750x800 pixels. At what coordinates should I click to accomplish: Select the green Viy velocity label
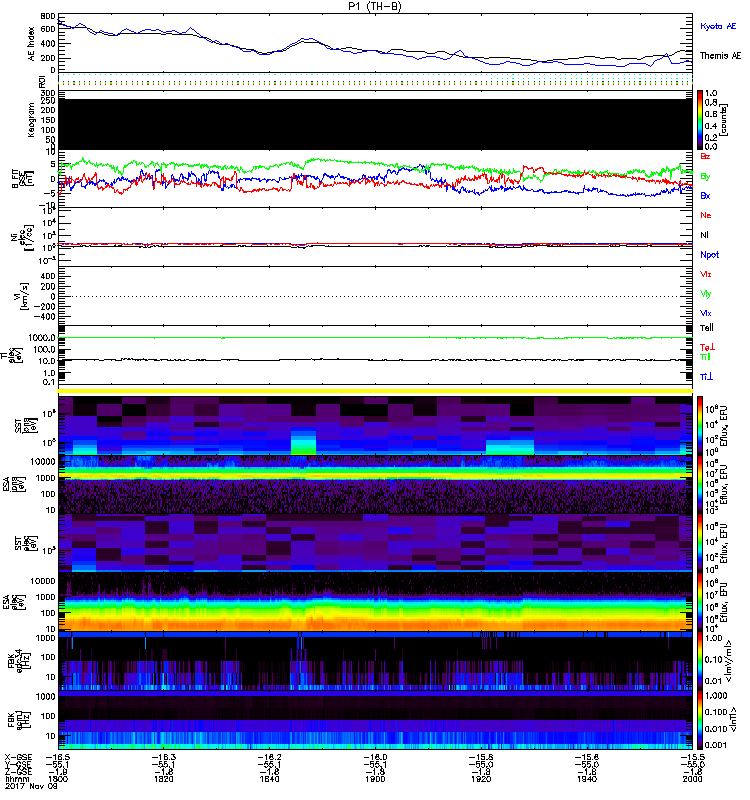(x=706, y=293)
